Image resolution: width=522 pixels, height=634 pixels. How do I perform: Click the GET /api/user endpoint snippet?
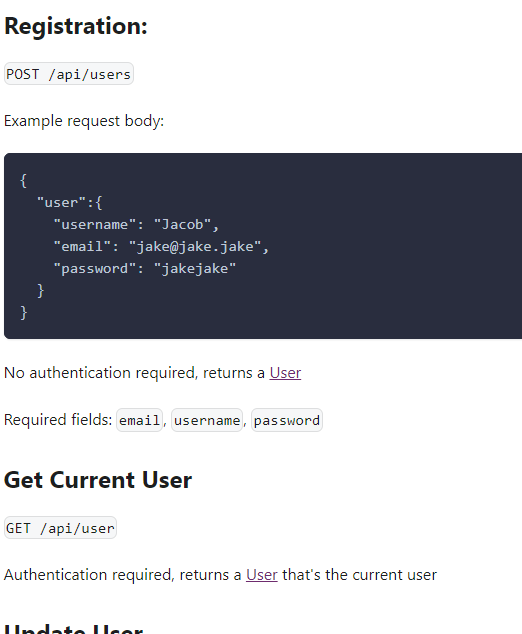(x=60, y=528)
